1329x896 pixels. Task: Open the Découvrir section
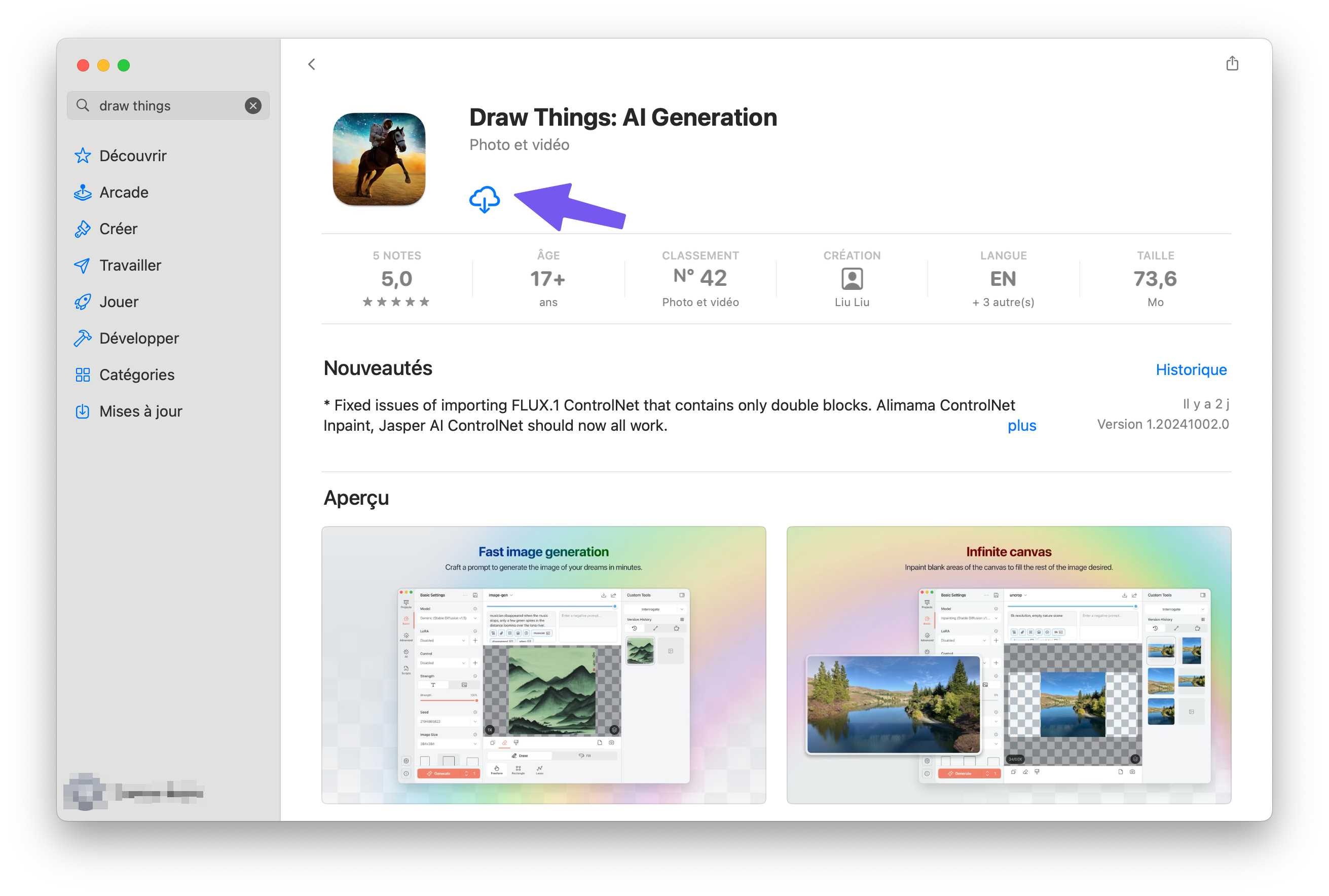click(133, 156)
